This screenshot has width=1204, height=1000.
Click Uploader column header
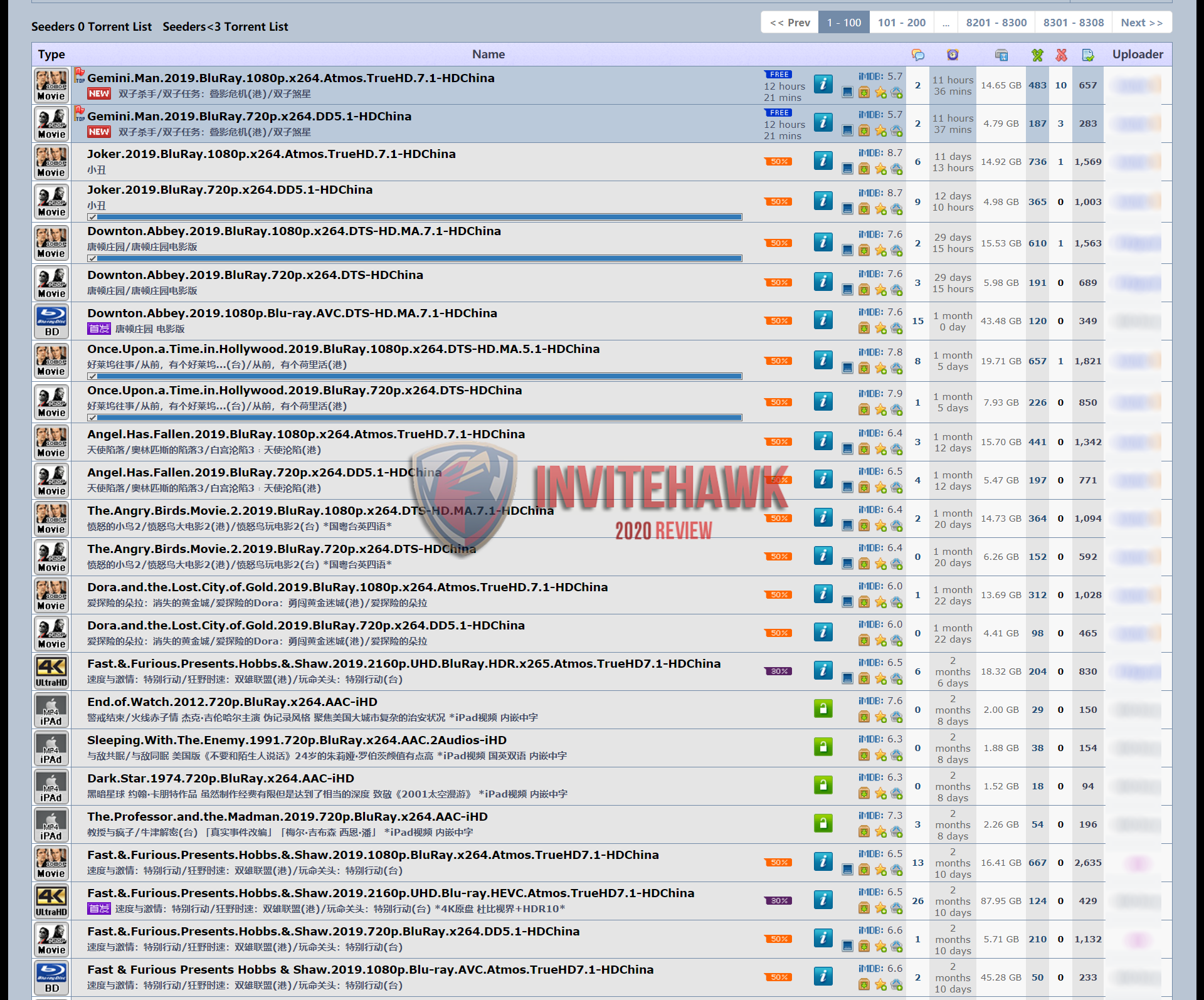click(1138, 55)
